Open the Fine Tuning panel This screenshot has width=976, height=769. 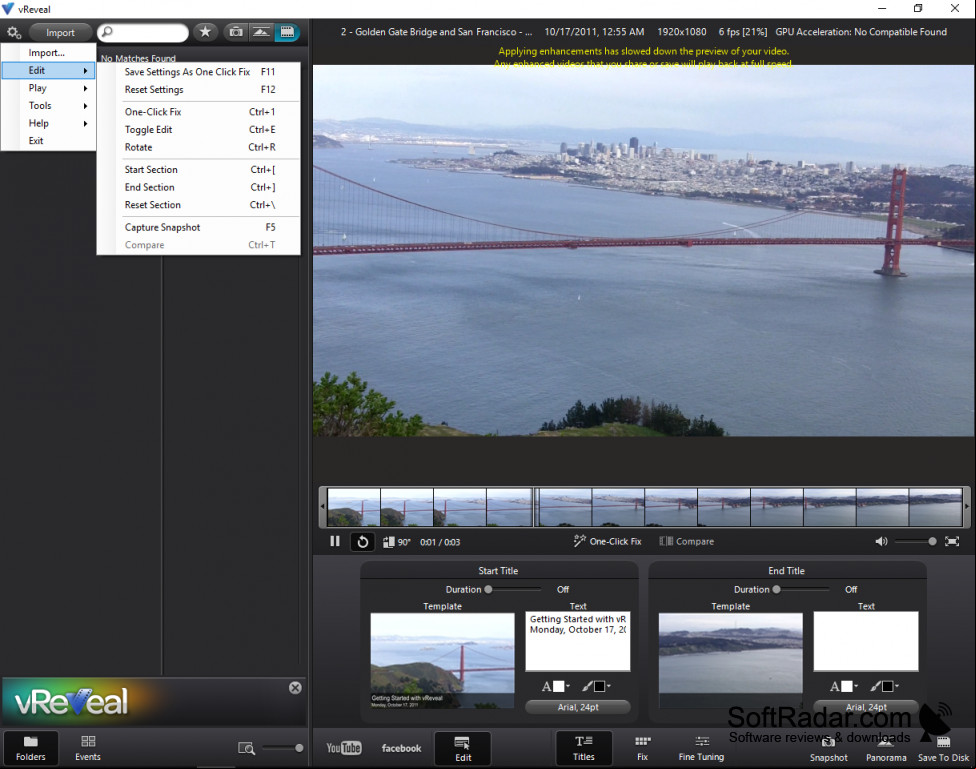702,748
